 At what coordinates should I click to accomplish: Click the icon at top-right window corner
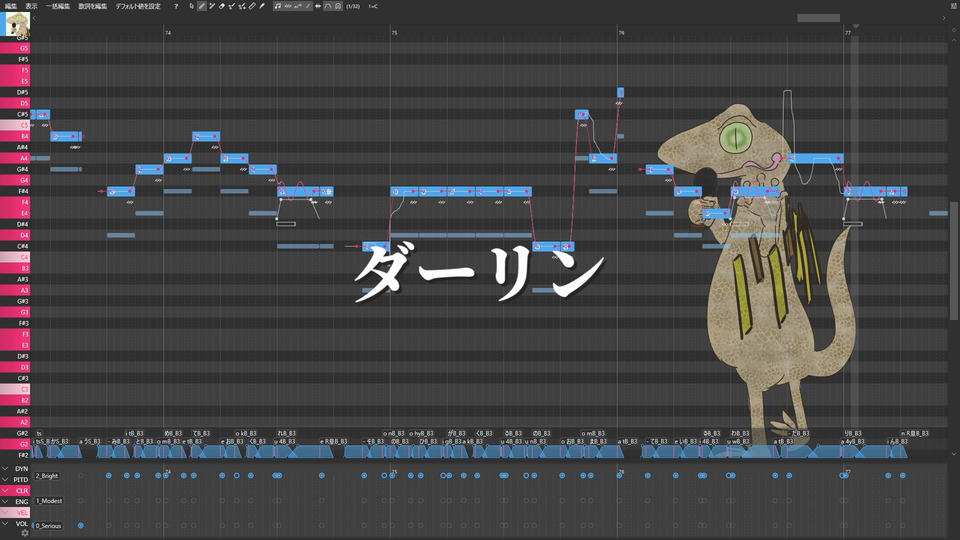pos(953,6)
